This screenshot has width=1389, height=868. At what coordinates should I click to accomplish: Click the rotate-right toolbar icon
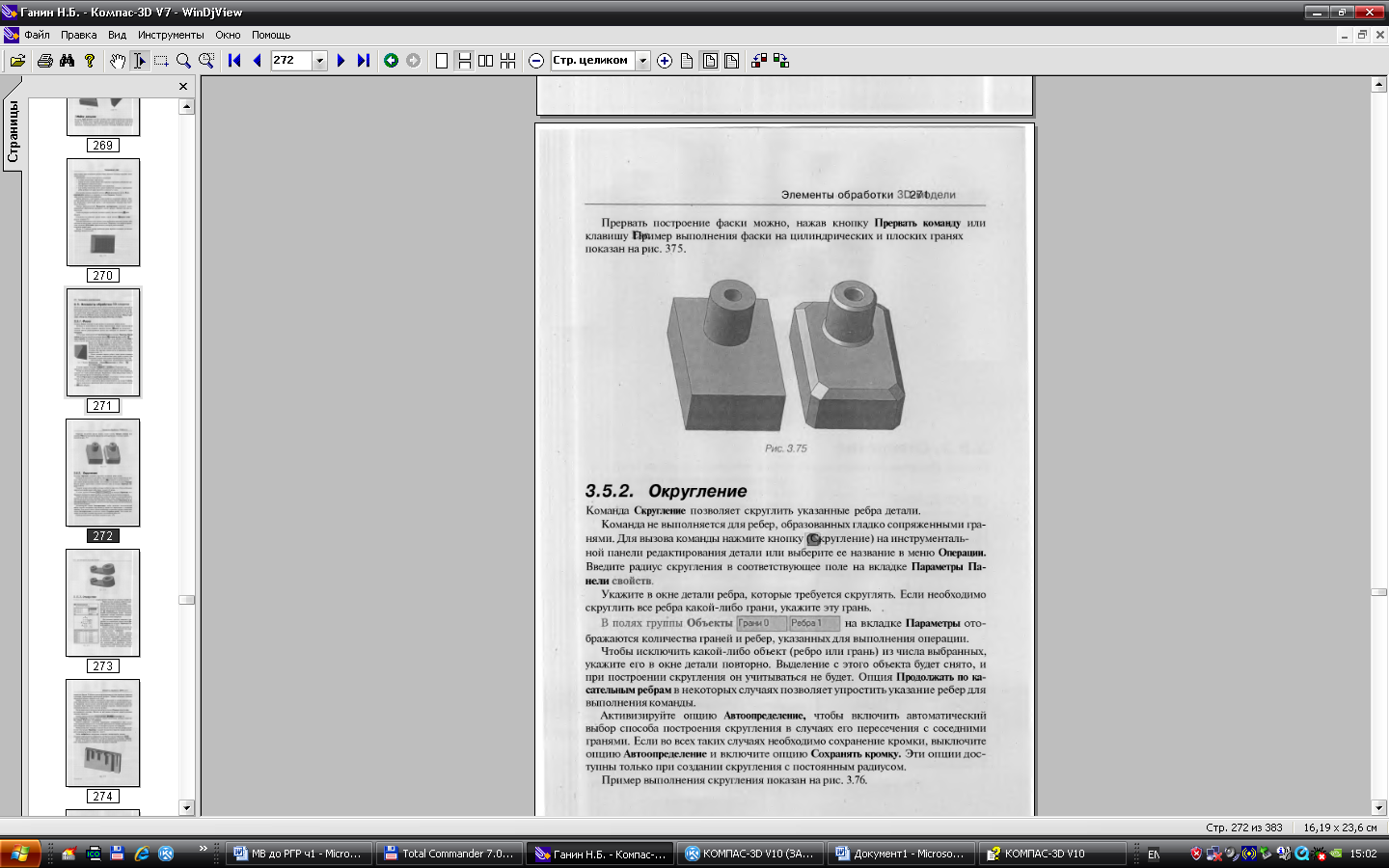[781, 61]
